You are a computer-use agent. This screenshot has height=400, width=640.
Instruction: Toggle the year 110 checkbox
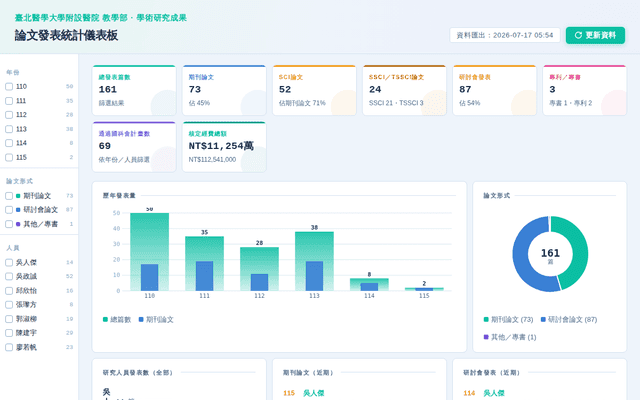pyautogui.click(x=9, y=87)
